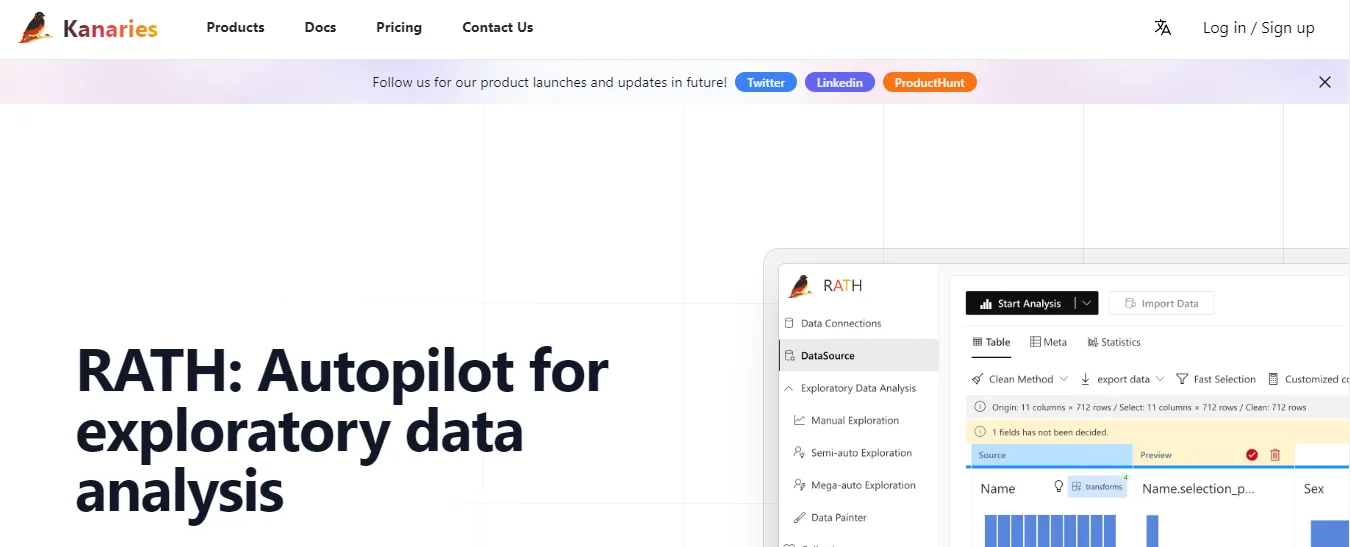Click the Data Painter brush icon
The height and width of the screenshot is (547, 1350).
[799, 518]
